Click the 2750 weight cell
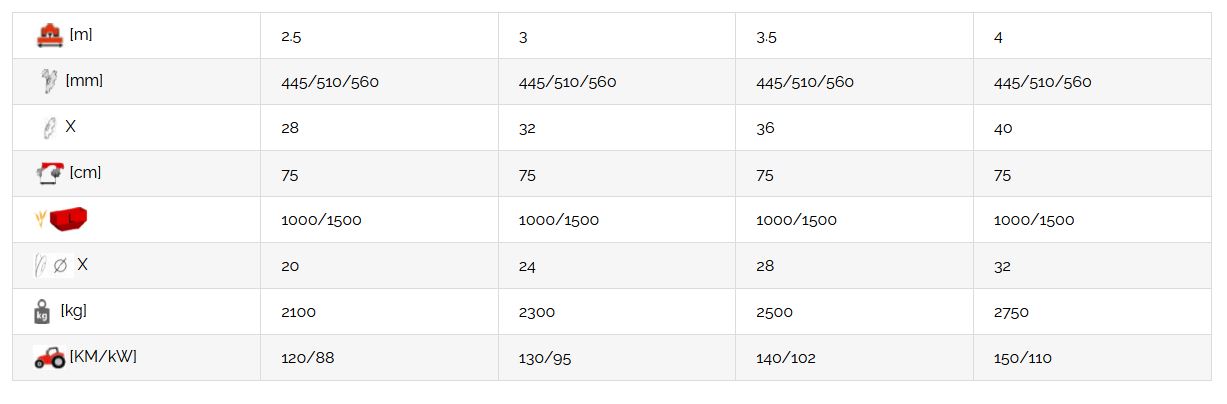This screenshot has height=404, width=1227. pyautogui.click(x=1011, y=312)
